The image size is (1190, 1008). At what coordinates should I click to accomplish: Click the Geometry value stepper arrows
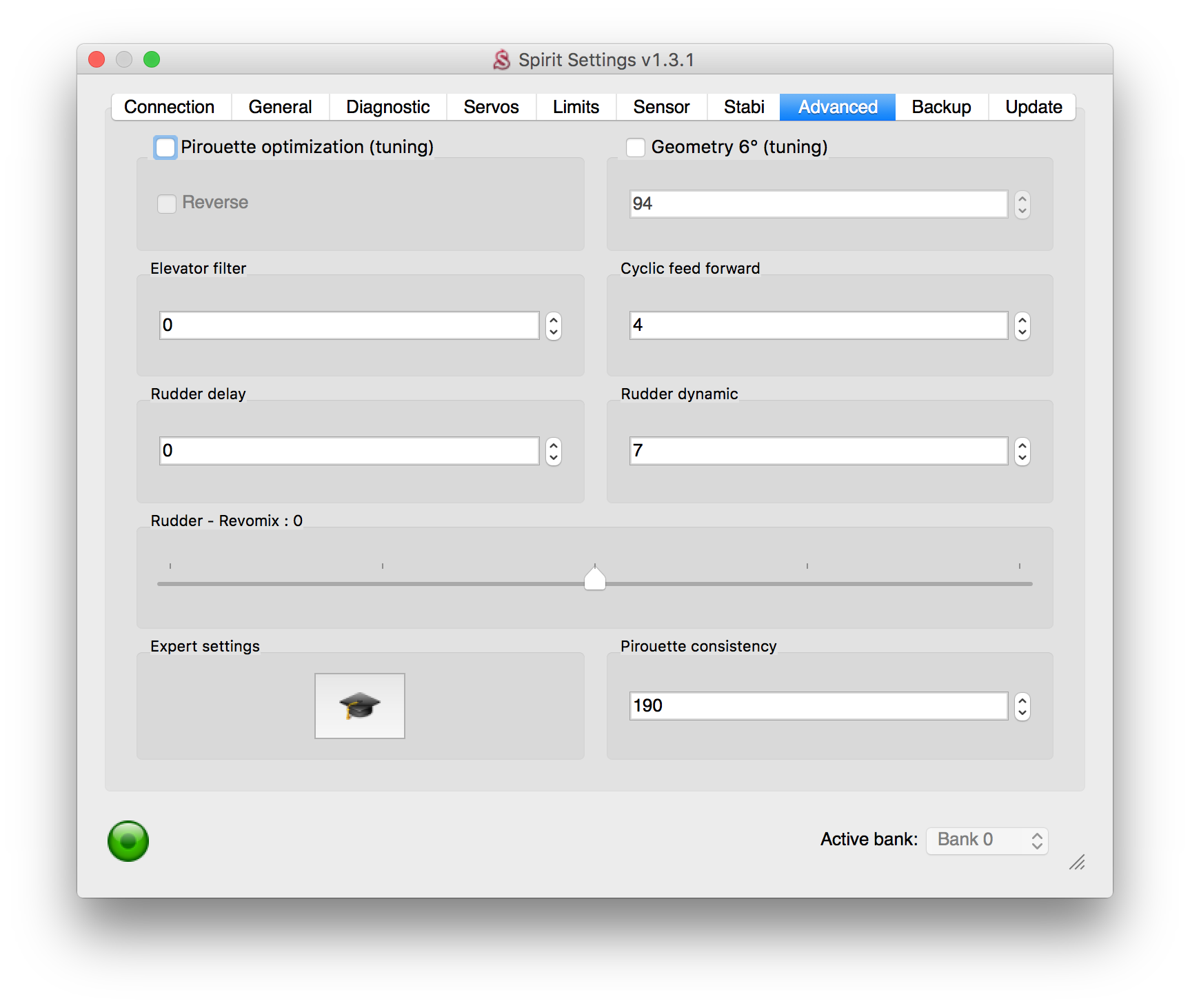1022,204
